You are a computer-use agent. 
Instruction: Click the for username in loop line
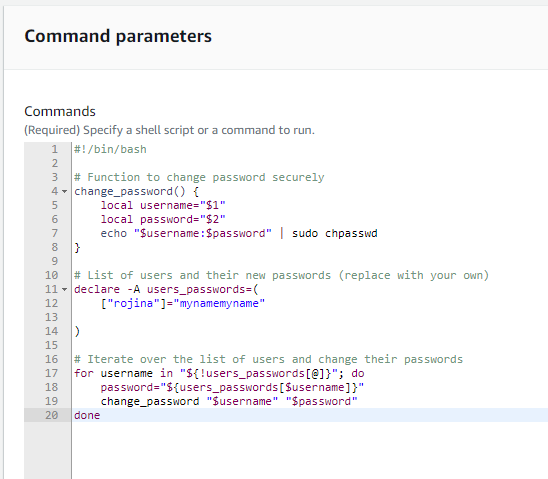pos(219,373)
